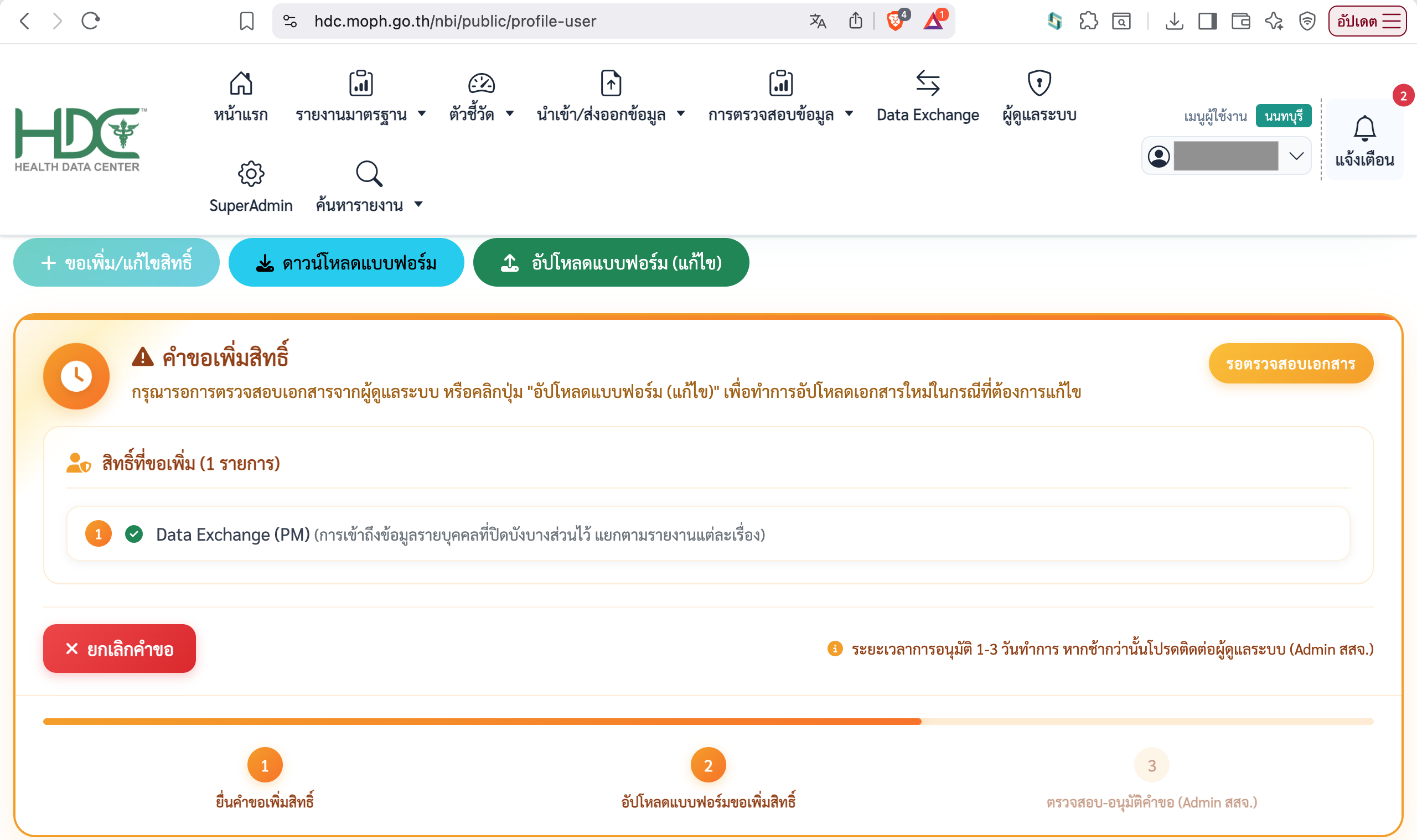
Task: Open นำเข้า/ส่งออกข้อมูล upload file icon
Action: 611,84
